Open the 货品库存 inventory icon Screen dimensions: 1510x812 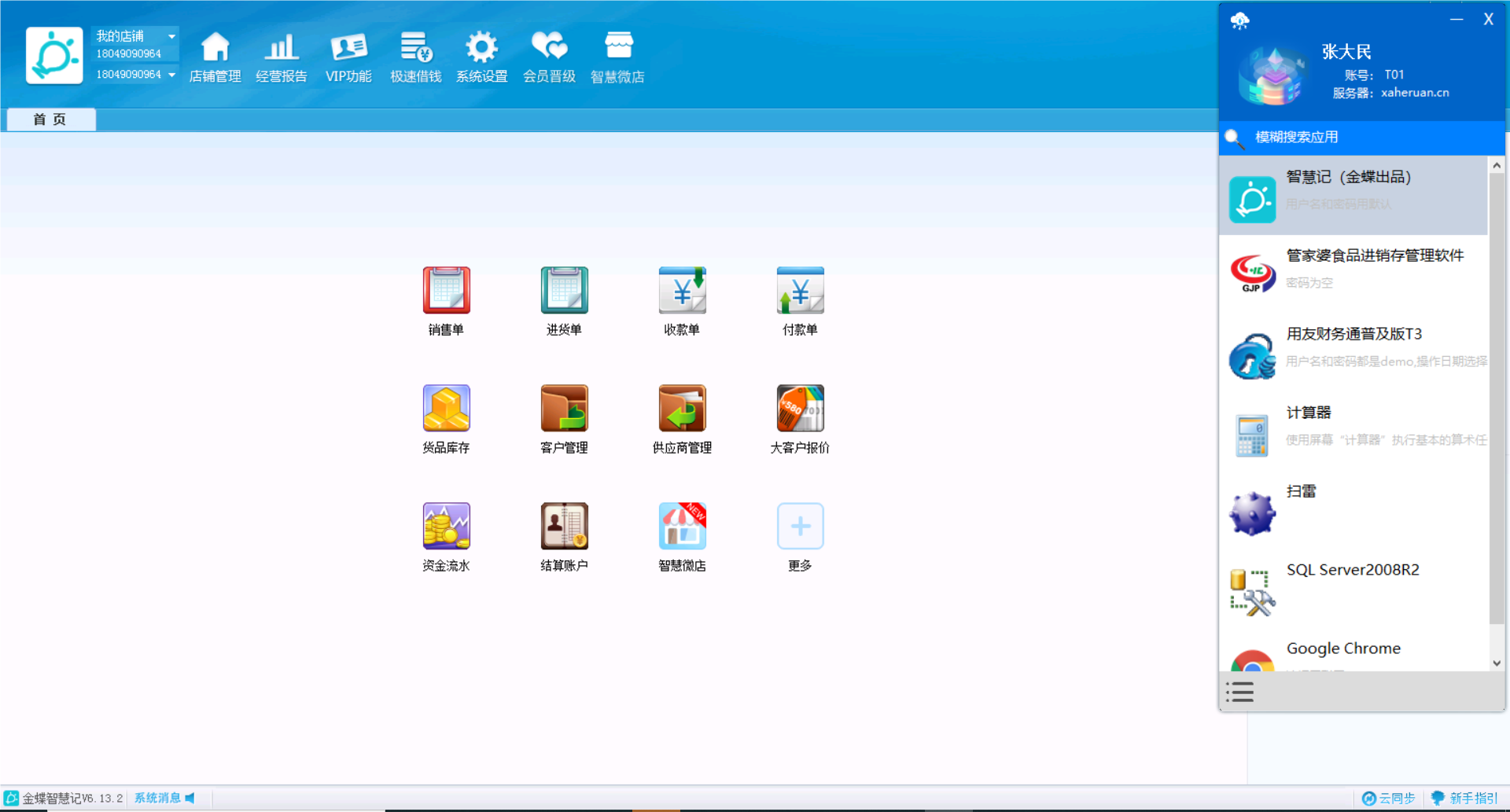tap(446, 409)
